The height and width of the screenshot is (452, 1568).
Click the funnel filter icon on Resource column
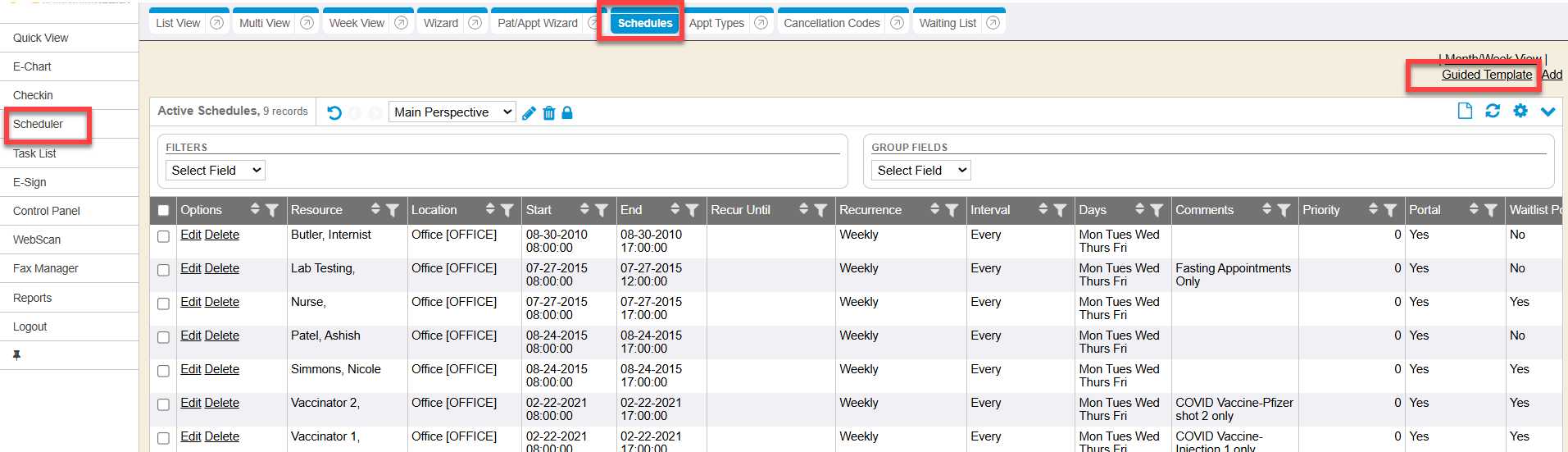393,210
